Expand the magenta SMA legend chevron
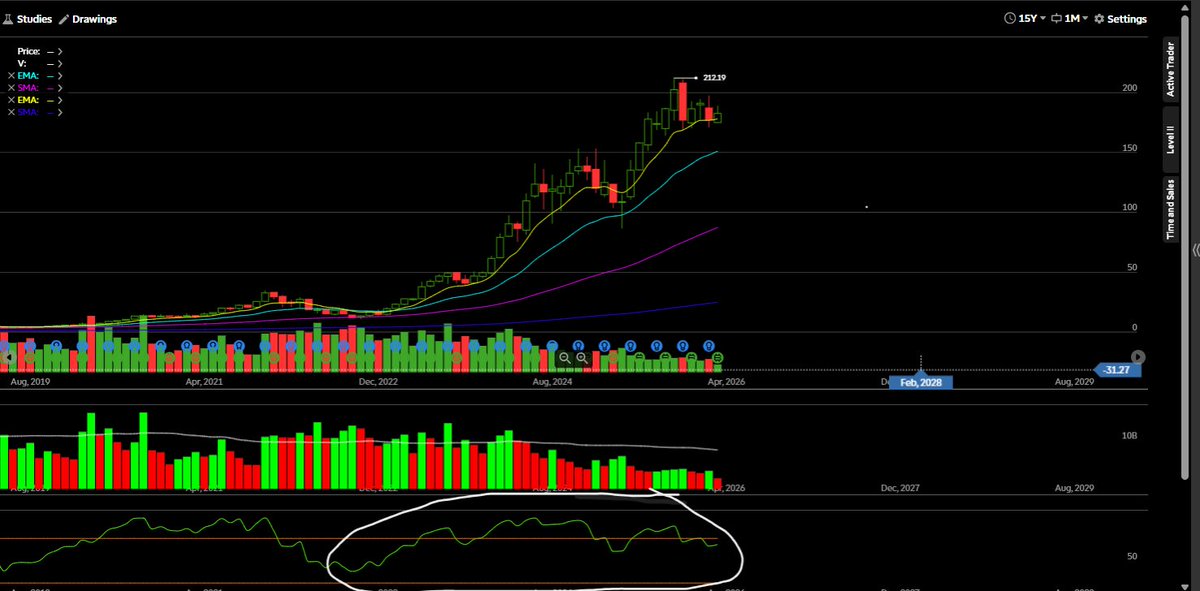Screen dimensions: 1200x591 (60, 88)
